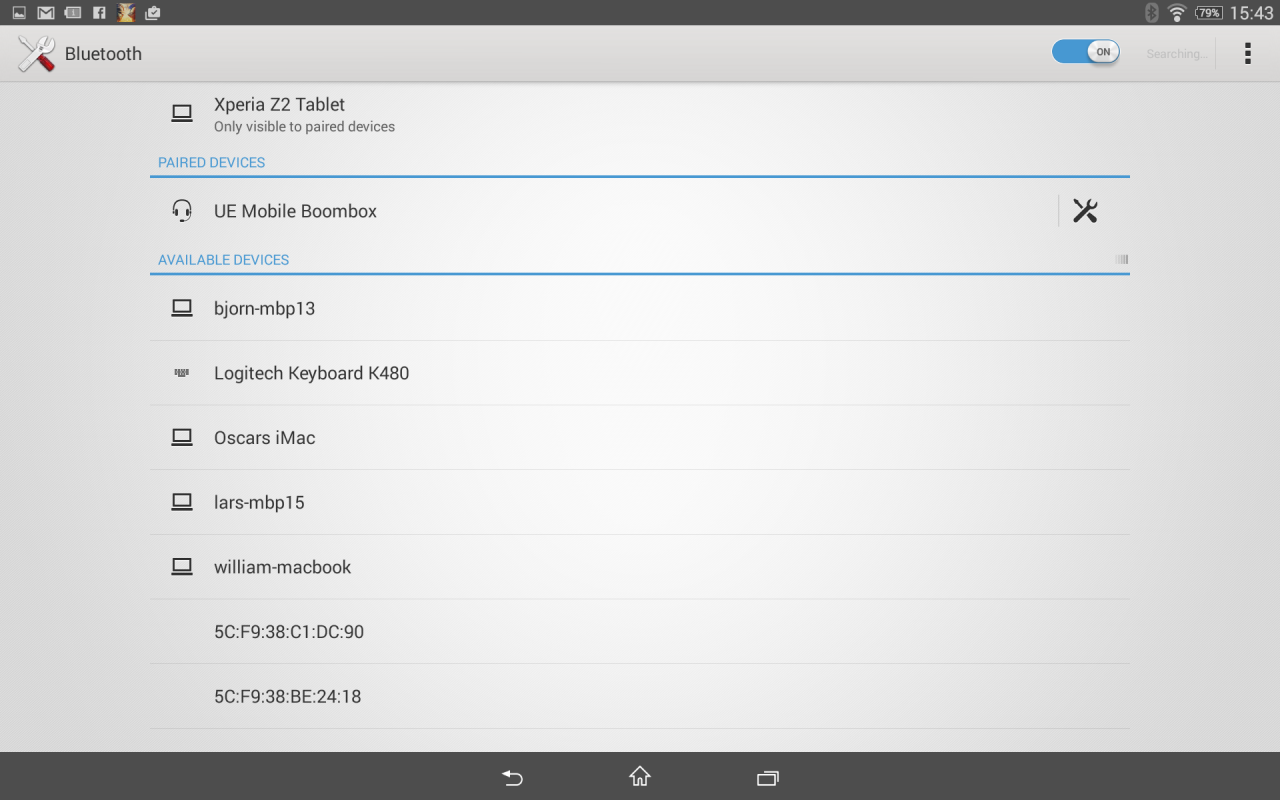The width and height of the screenshot is (1280, 800).
Task: Tap the laptop icon next to Oscars iMac
Action: (x=182, y=438)
